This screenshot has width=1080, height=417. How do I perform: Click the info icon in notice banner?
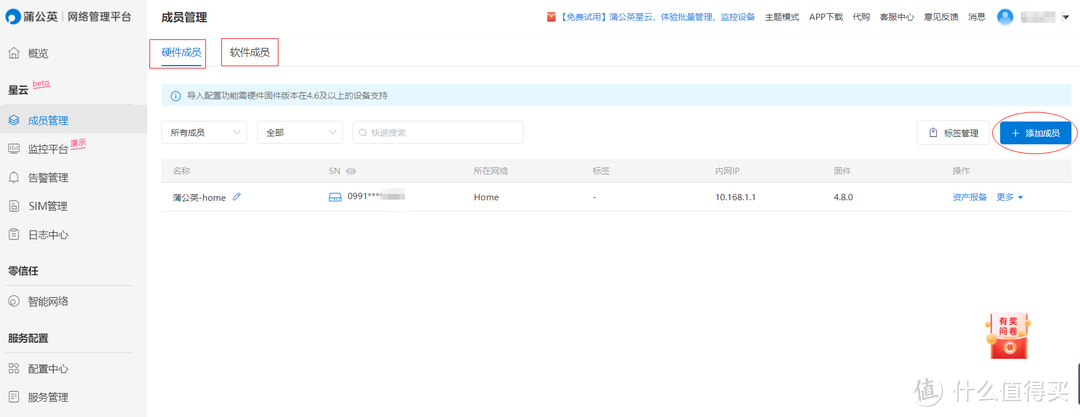tap(175, 96)
